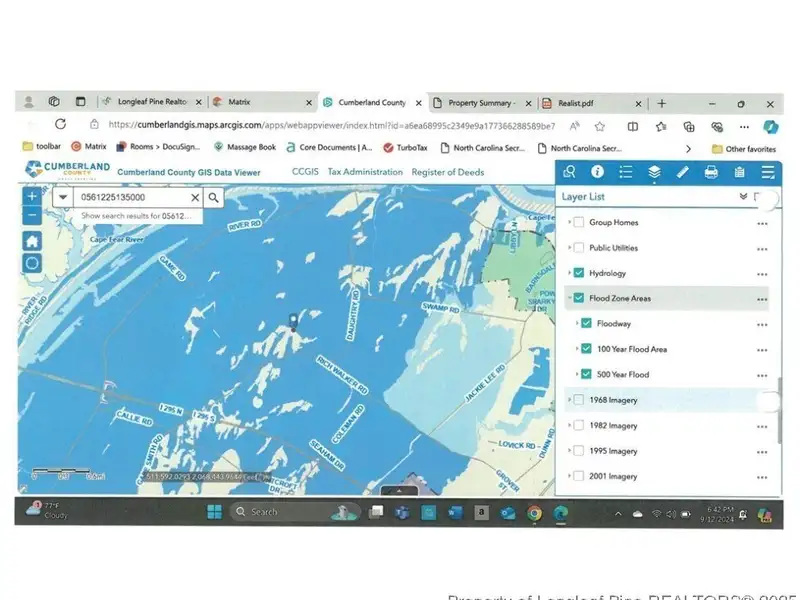Click the Default extent home button
This screenshot has width=800, height=600.
[32, 241]
